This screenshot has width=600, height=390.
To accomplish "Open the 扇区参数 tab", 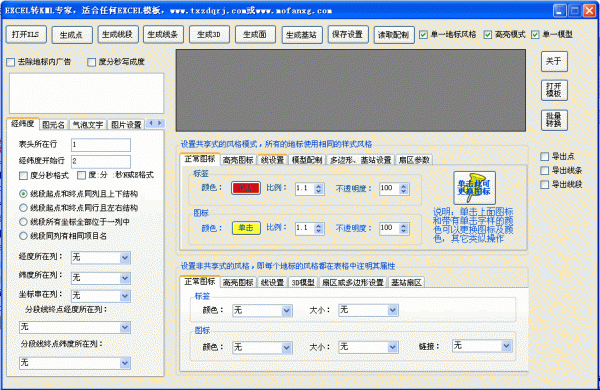I will (x=414, y=160).
